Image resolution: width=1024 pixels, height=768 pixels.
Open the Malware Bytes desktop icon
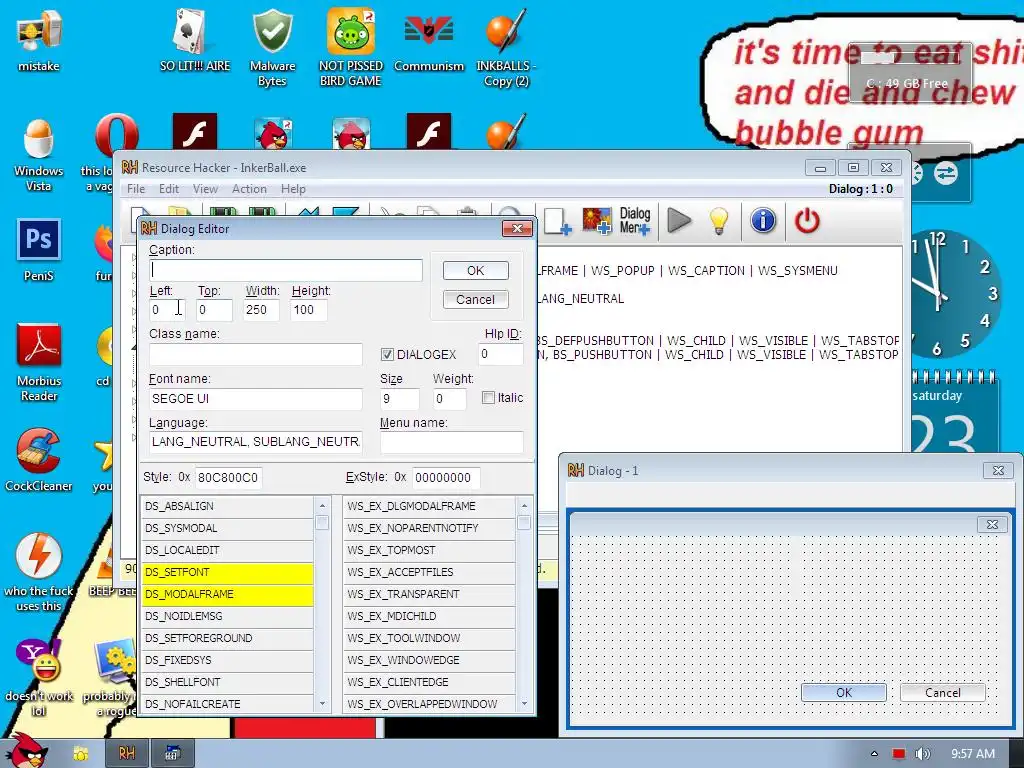(272, 47)
